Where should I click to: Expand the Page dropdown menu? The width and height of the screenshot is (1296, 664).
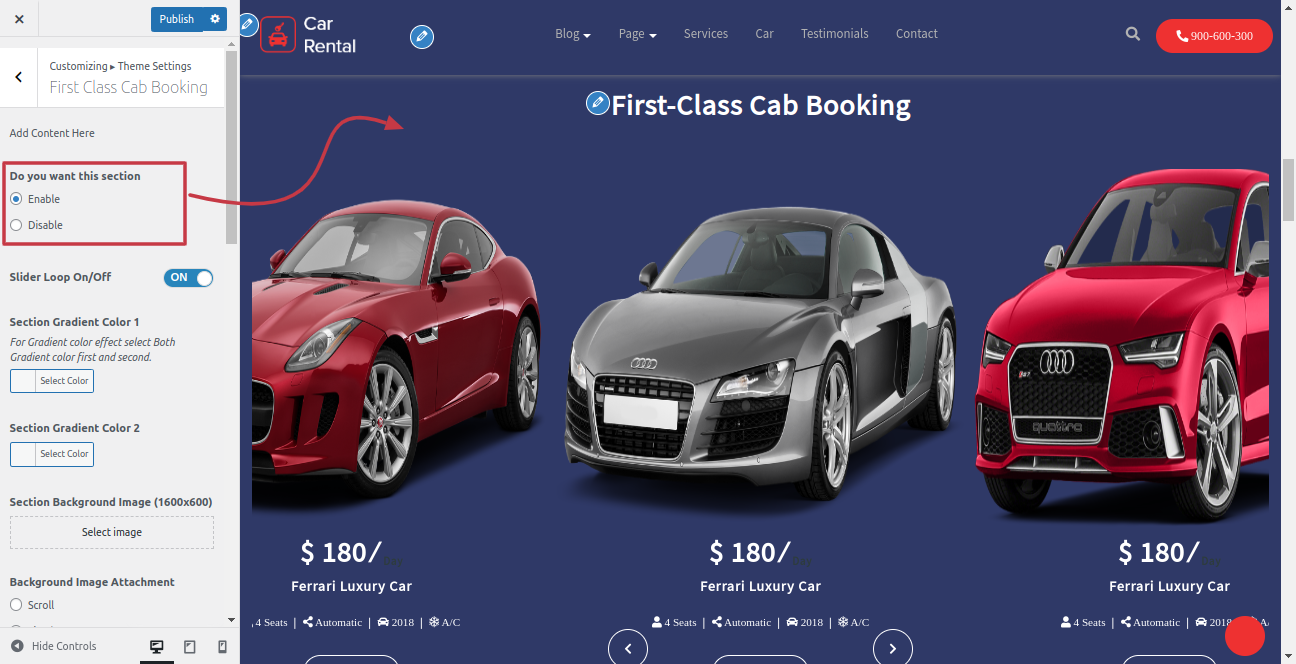[x=637, y=34]
